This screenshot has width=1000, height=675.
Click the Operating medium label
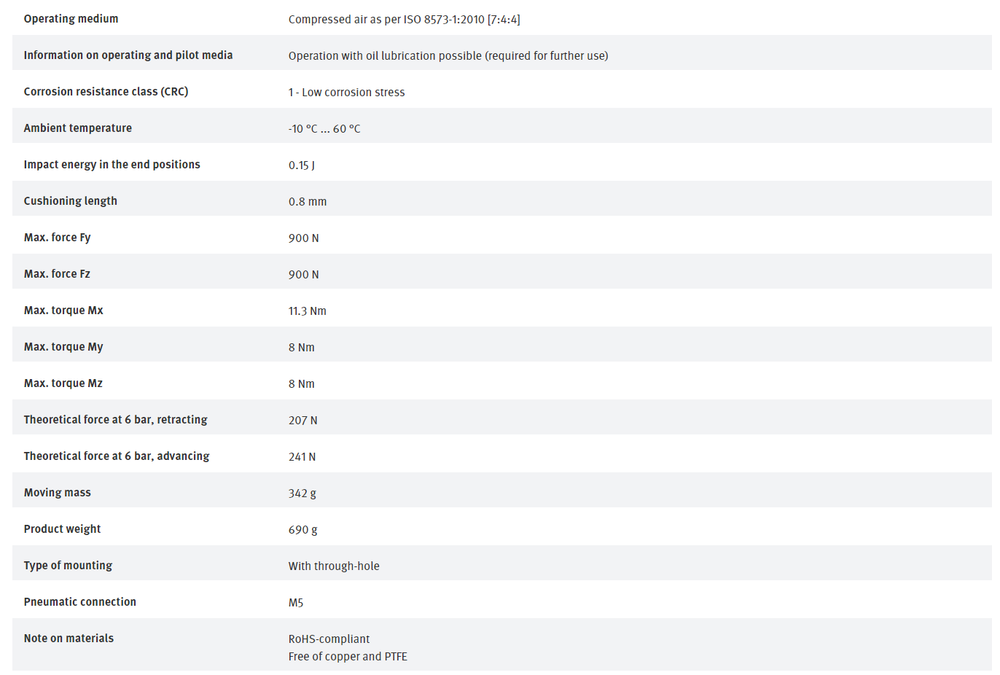click(71, 19)
